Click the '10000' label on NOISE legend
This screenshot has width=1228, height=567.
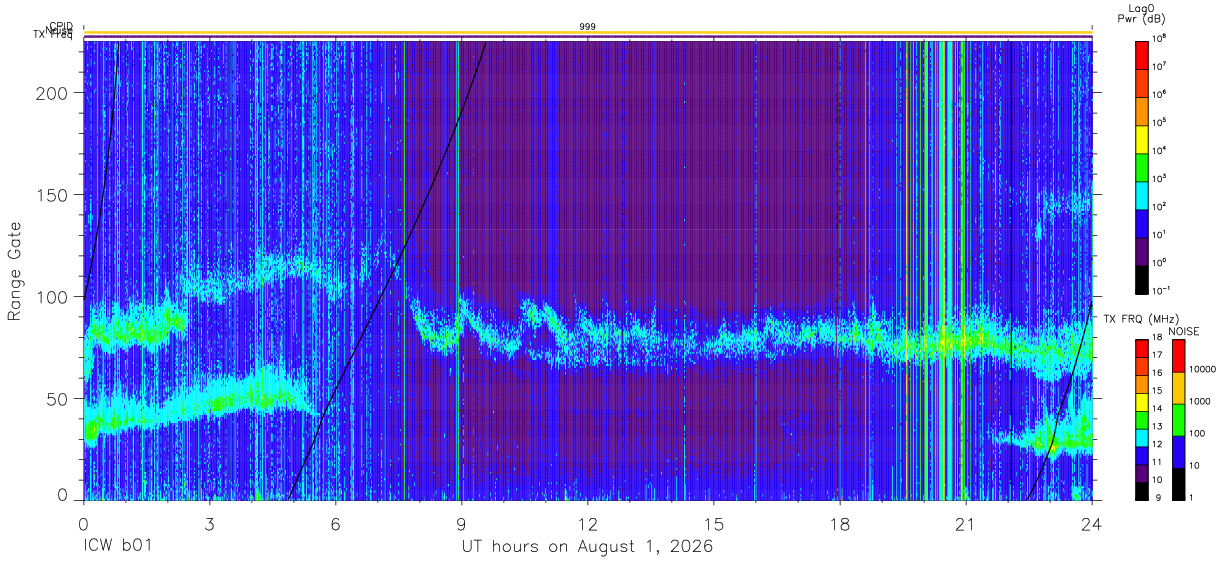pyautogui.click(x=1204, y=370)
